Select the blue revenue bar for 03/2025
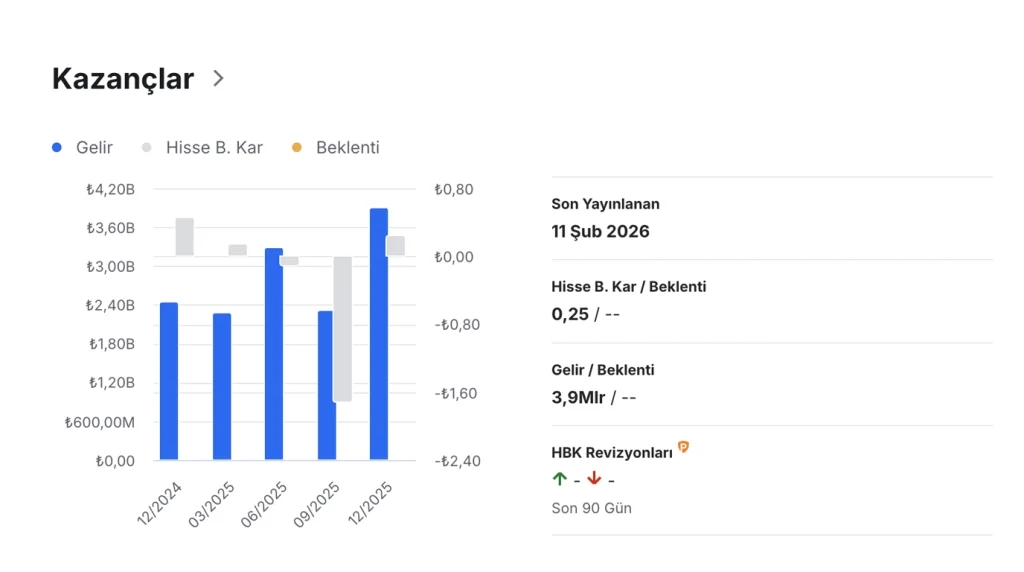The height and width of the screenshot is (572, 1024). click(222, 387)
